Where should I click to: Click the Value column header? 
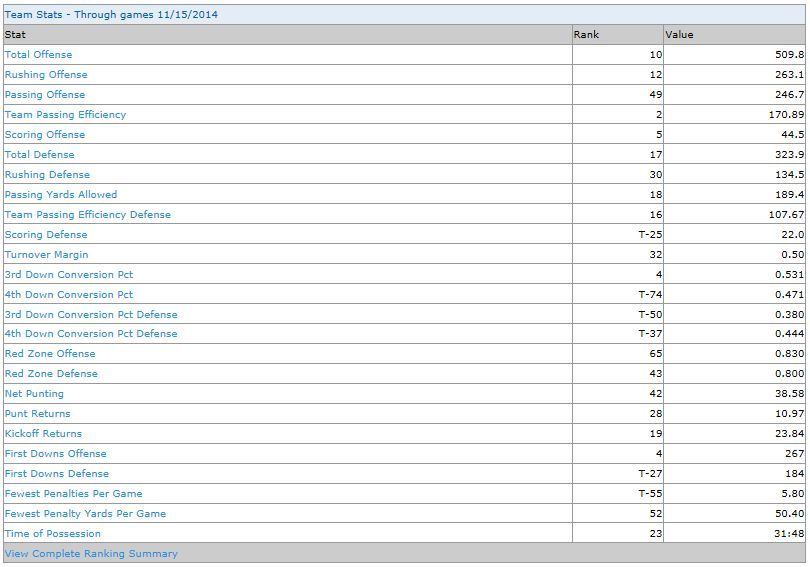734,35
